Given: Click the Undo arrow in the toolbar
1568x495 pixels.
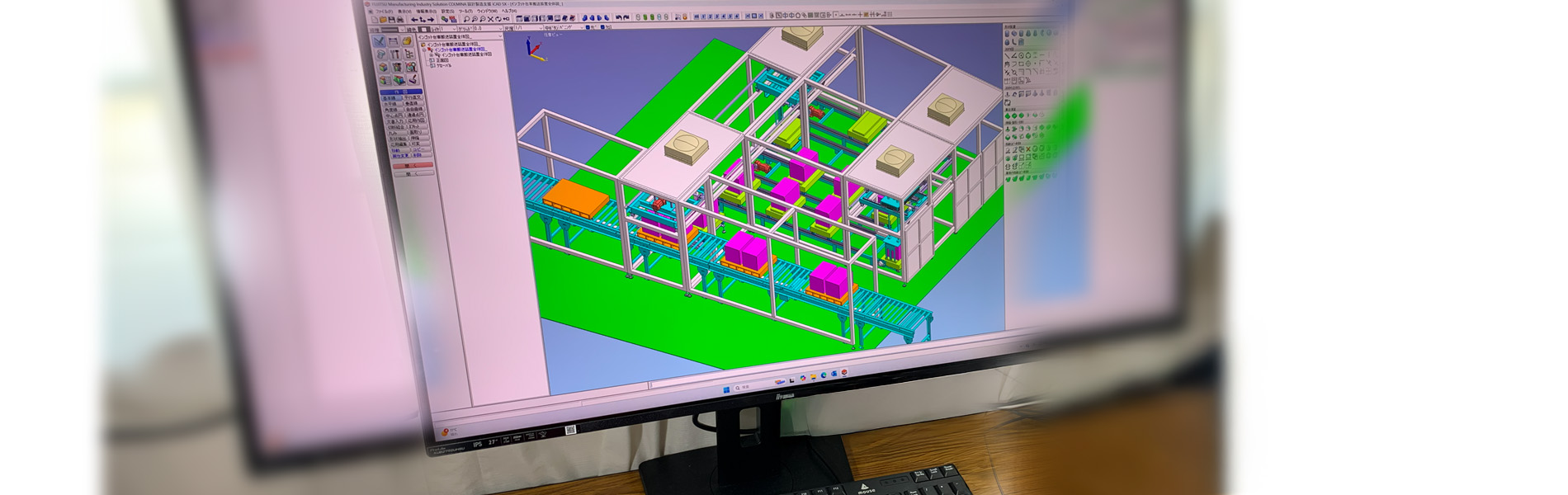Looking at the screenshot, I should pos(619,17).
